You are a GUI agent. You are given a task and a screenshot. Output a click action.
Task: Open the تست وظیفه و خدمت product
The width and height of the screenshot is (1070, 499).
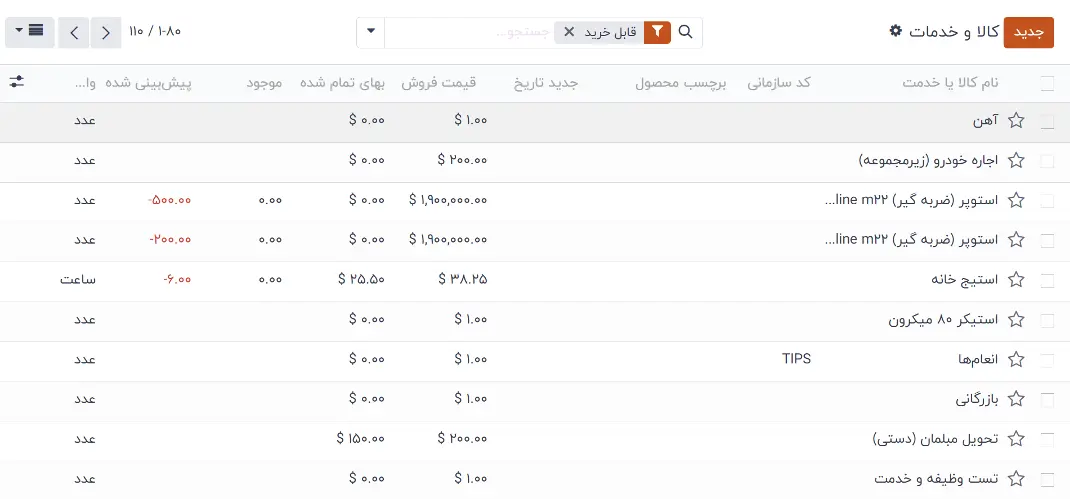click(936, 479)
